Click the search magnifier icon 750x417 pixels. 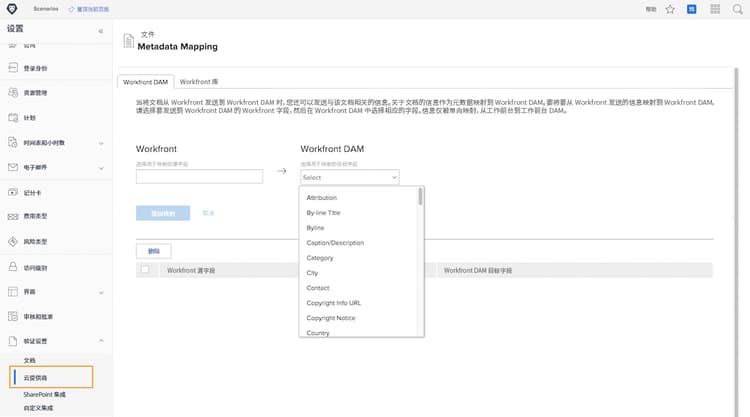(737, 9)
